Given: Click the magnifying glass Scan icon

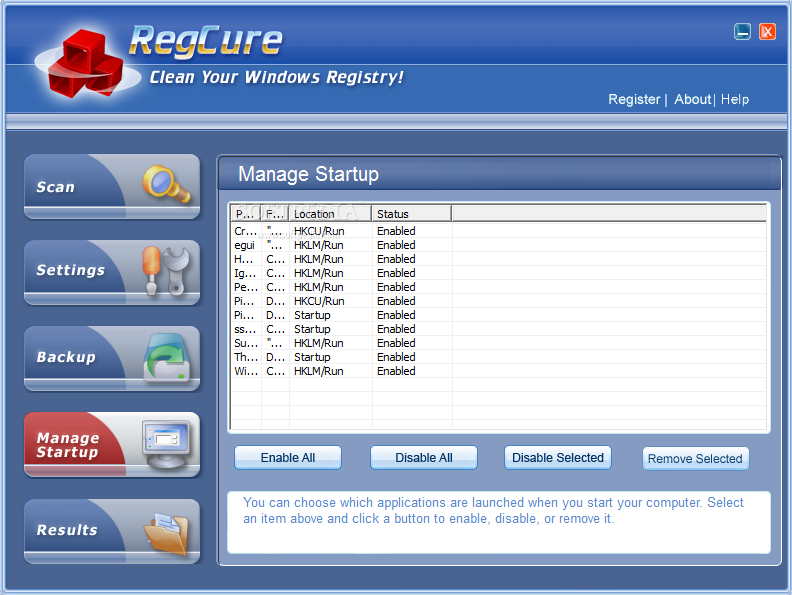Looking at the screenshot, I should click(166, 183).
